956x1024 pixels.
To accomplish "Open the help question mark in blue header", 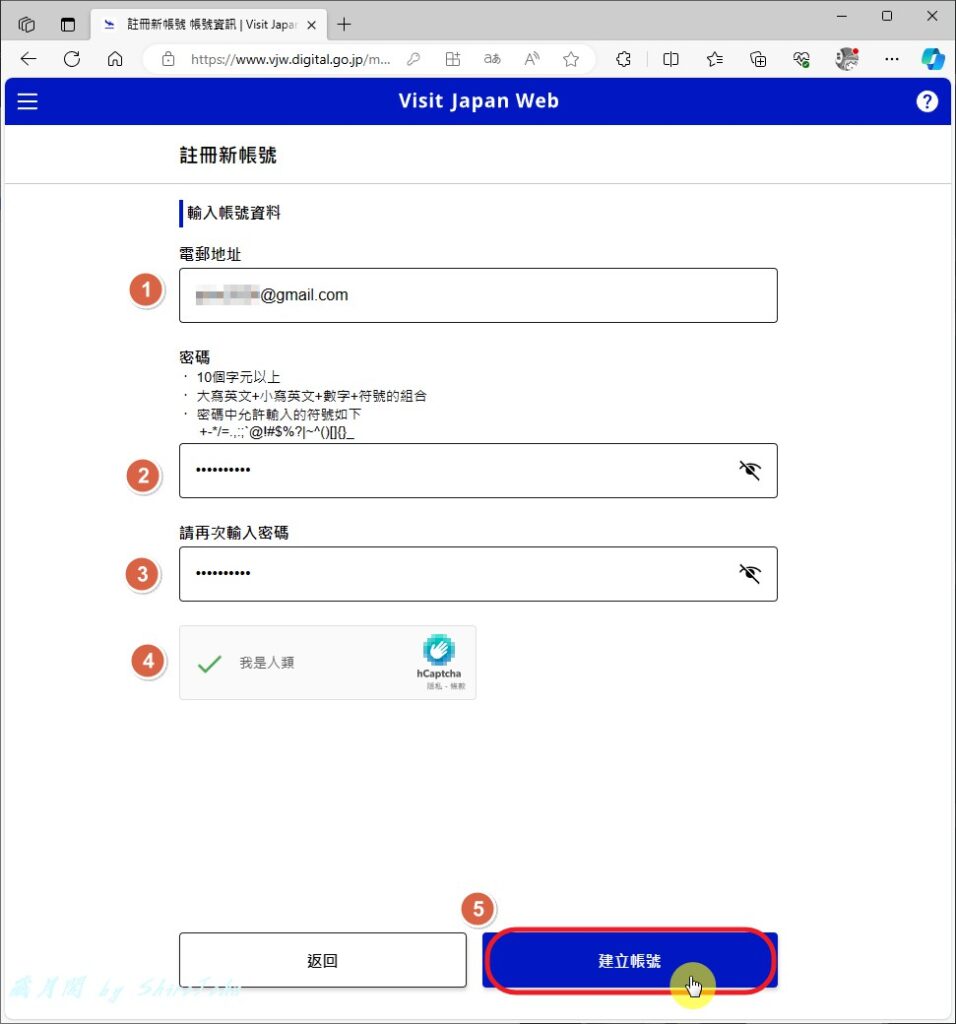I will click(x=927, y=101).
